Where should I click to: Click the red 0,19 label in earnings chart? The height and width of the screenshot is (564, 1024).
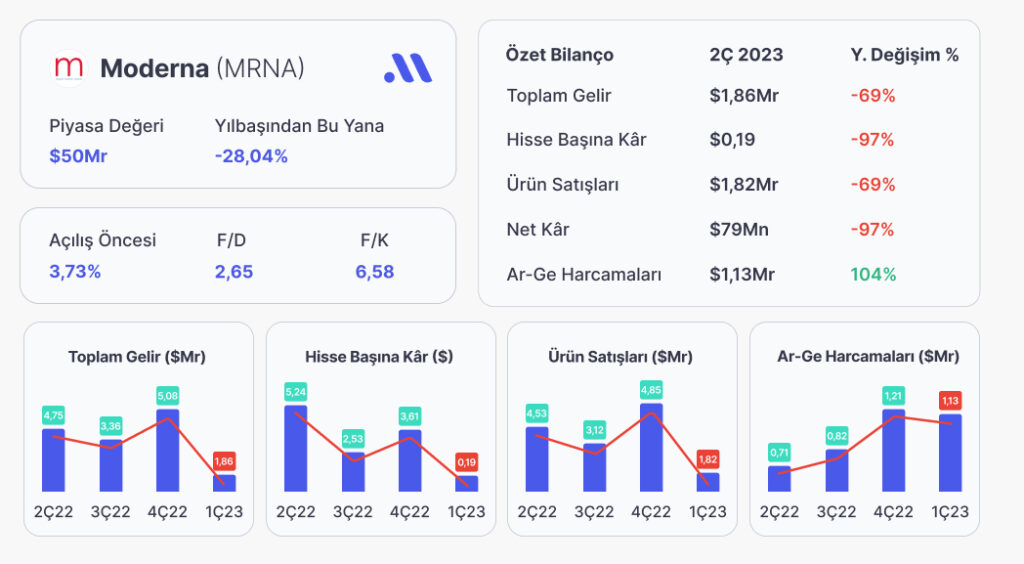tap(466, 462)
